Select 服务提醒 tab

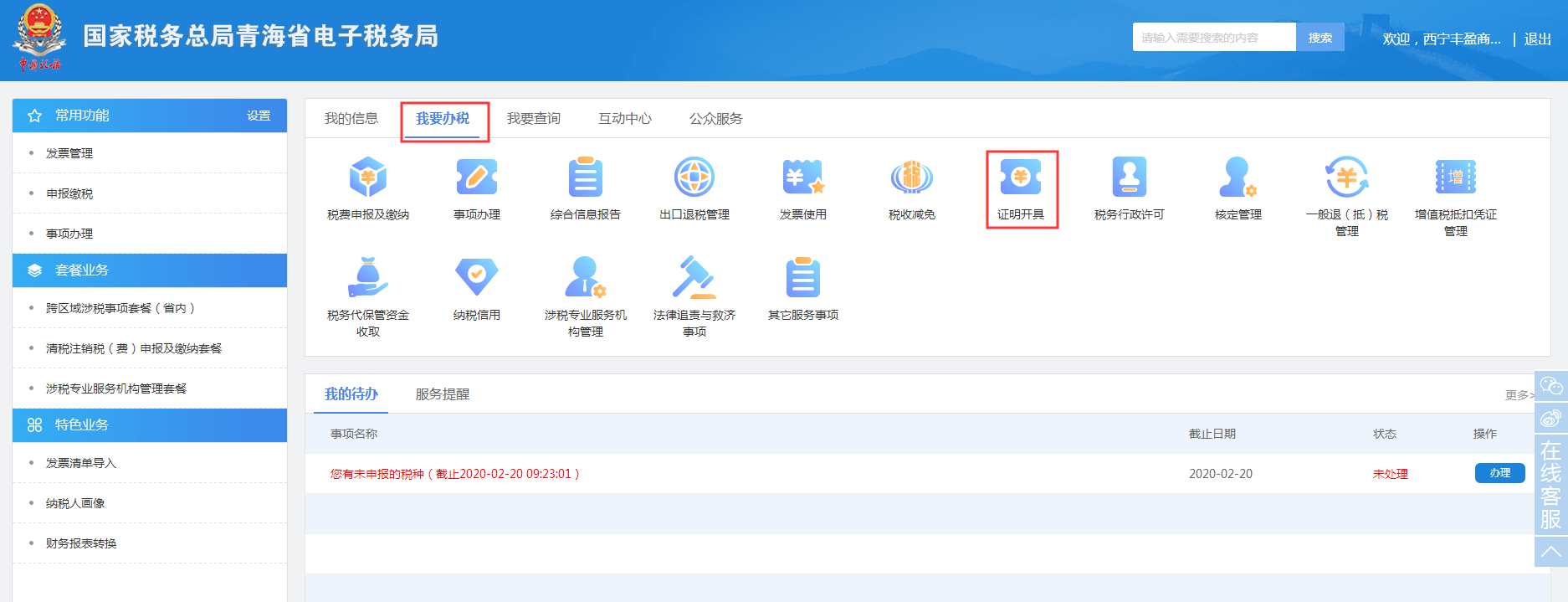click(443, 394)
